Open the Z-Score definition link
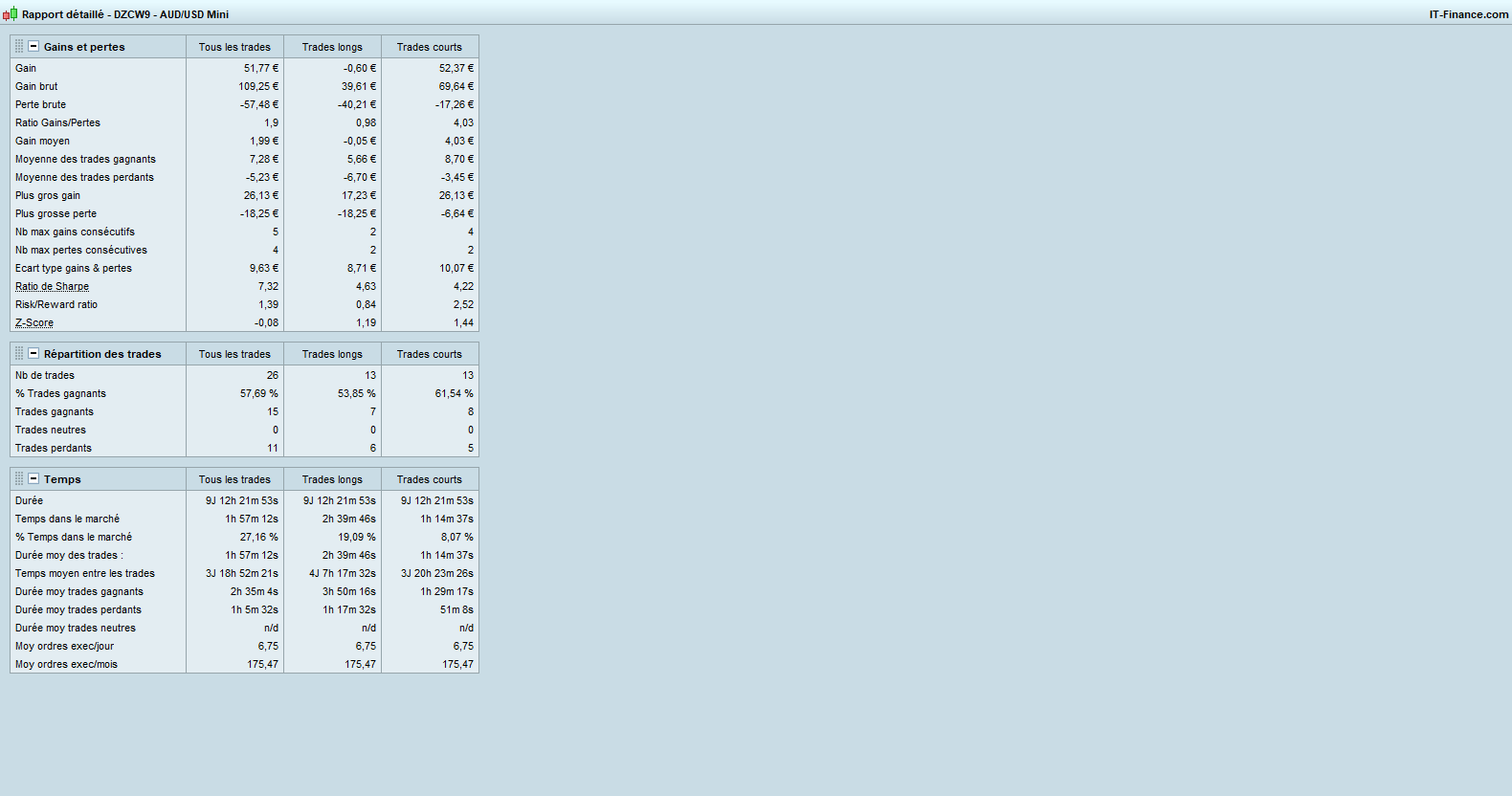Viewport: 1512px width, 796px height. [34, 322]
